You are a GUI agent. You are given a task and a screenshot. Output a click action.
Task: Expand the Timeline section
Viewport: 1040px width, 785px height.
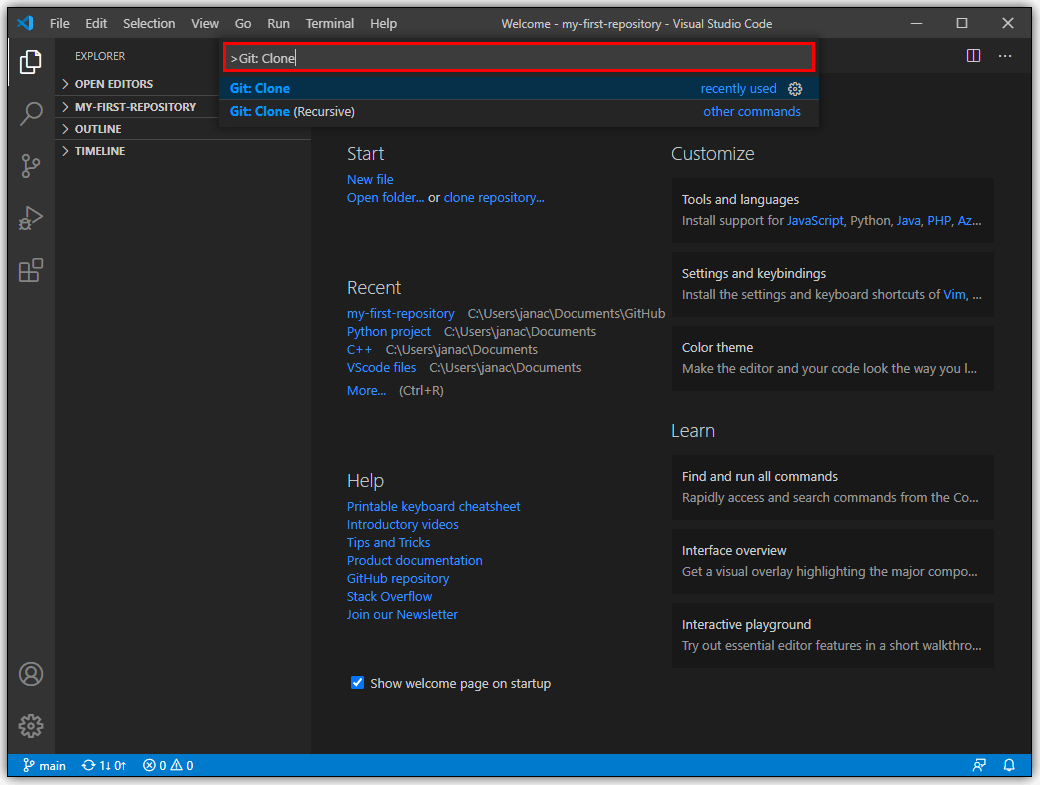click(x=183, y=151)
